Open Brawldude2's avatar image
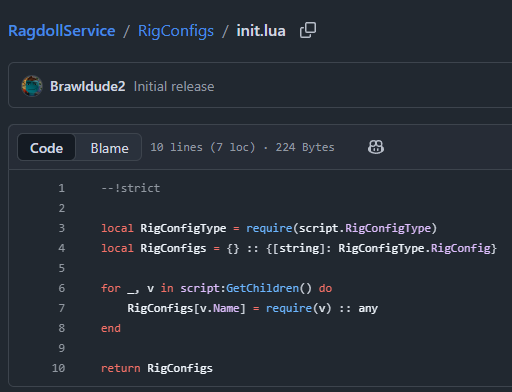Screen dimensions: 512x392 point(32,86)
